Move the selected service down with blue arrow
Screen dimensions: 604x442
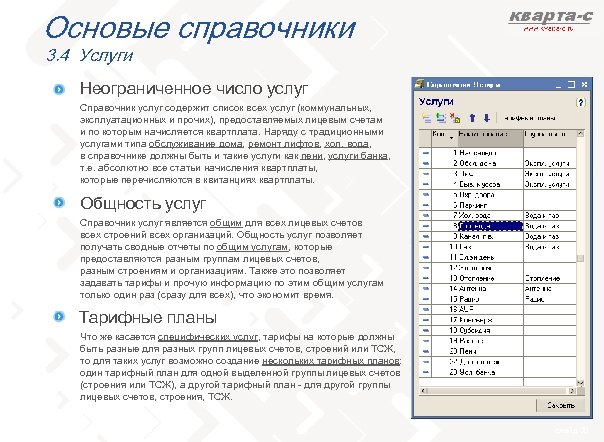(x=487, y=118)
